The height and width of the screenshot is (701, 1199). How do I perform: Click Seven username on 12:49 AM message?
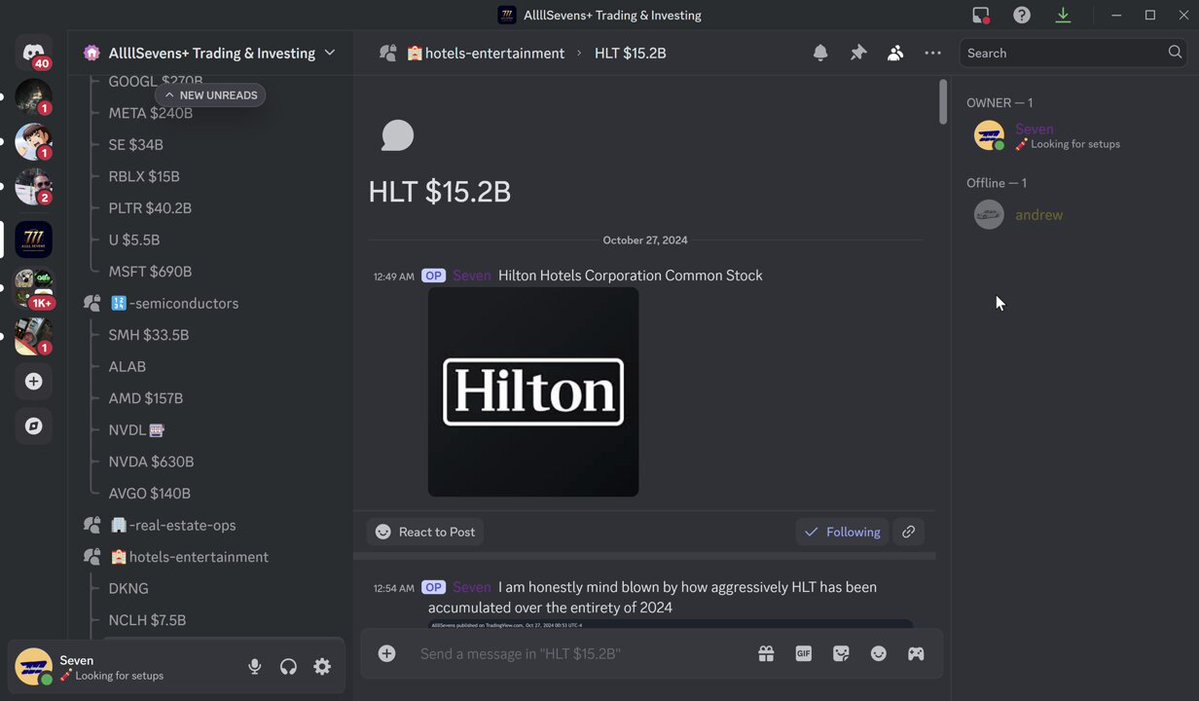click(x=471, y=275)
